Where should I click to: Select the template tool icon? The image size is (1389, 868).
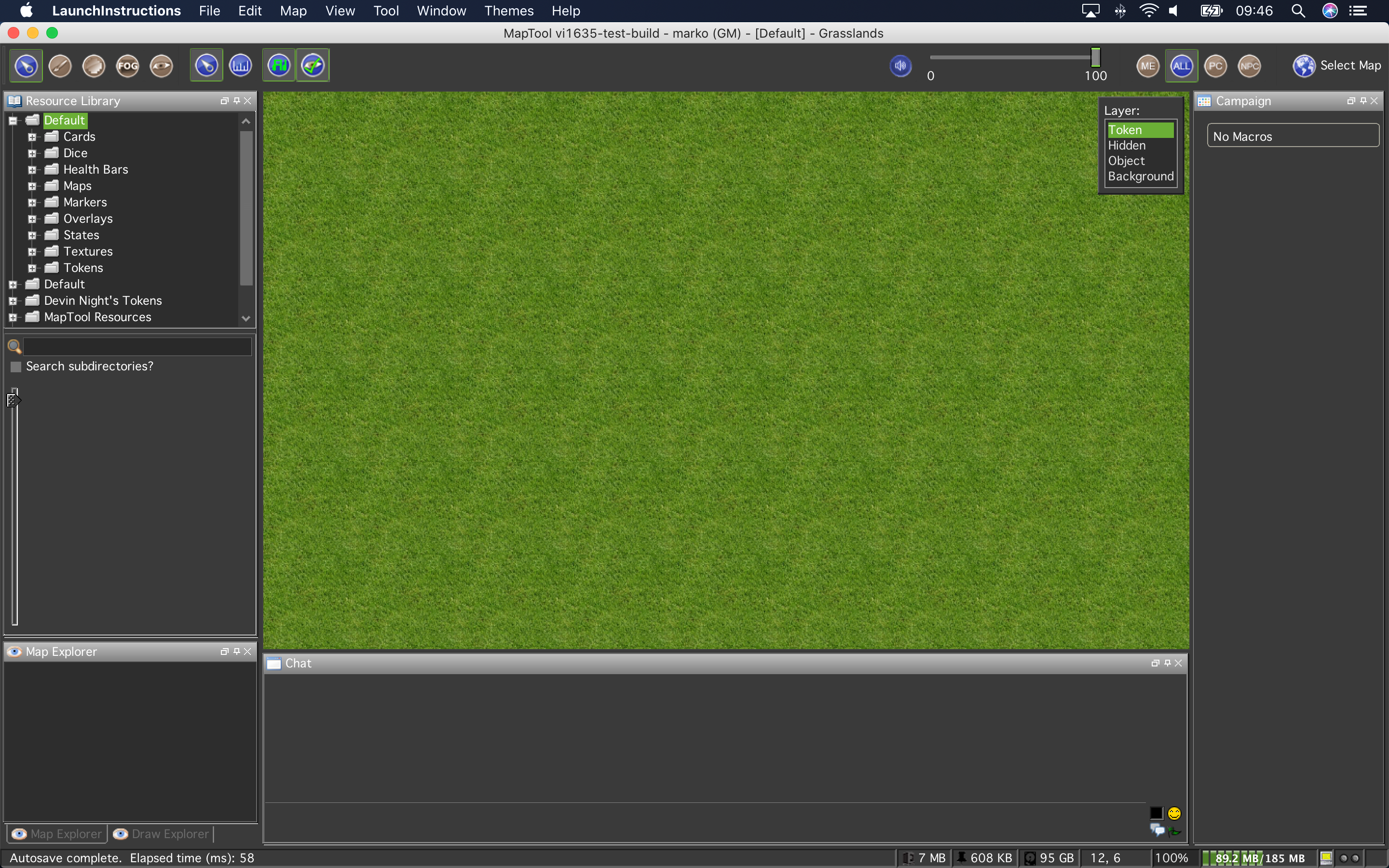(x=94, y=66)
